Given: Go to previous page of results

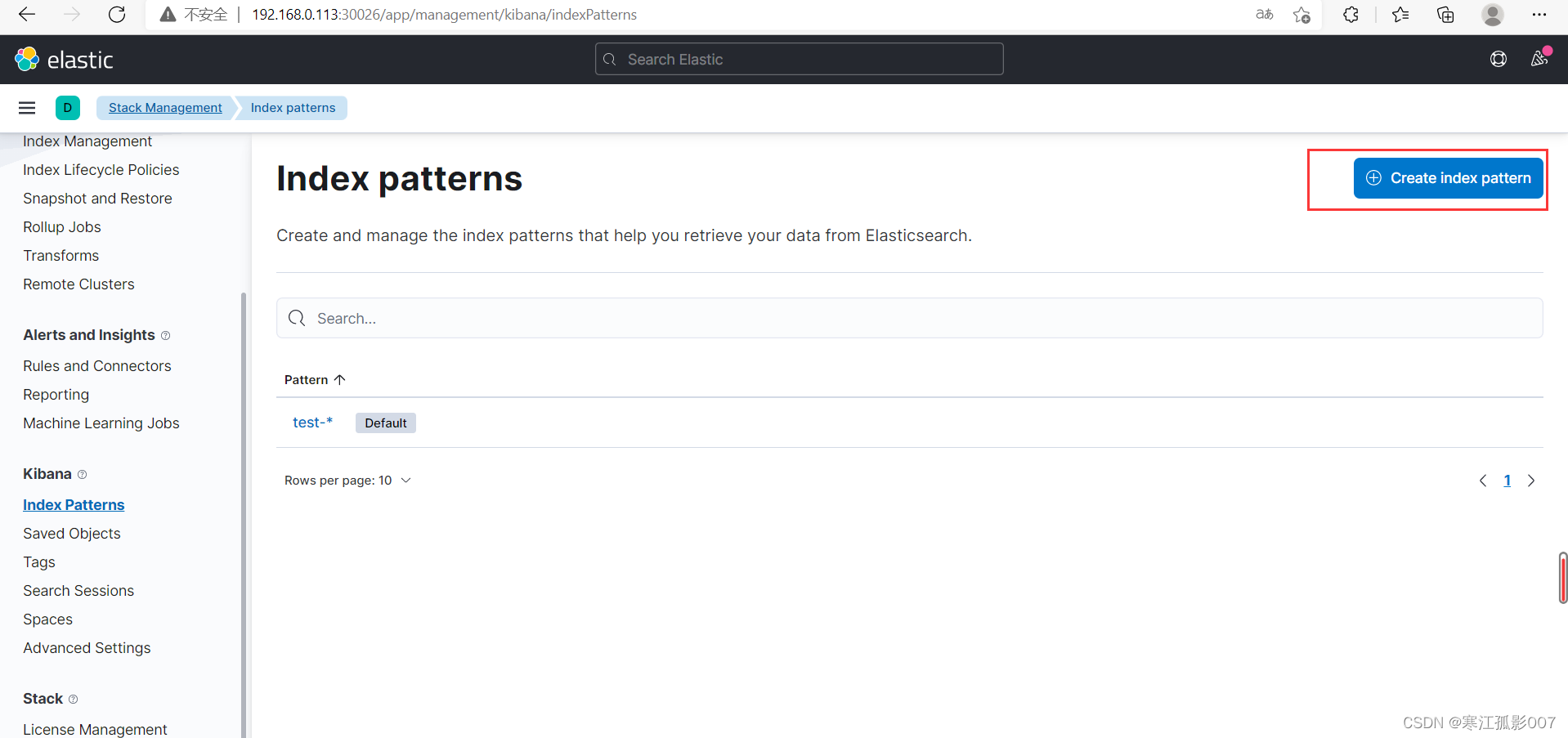Looking at the screenshot, I should click(1483, 481).
